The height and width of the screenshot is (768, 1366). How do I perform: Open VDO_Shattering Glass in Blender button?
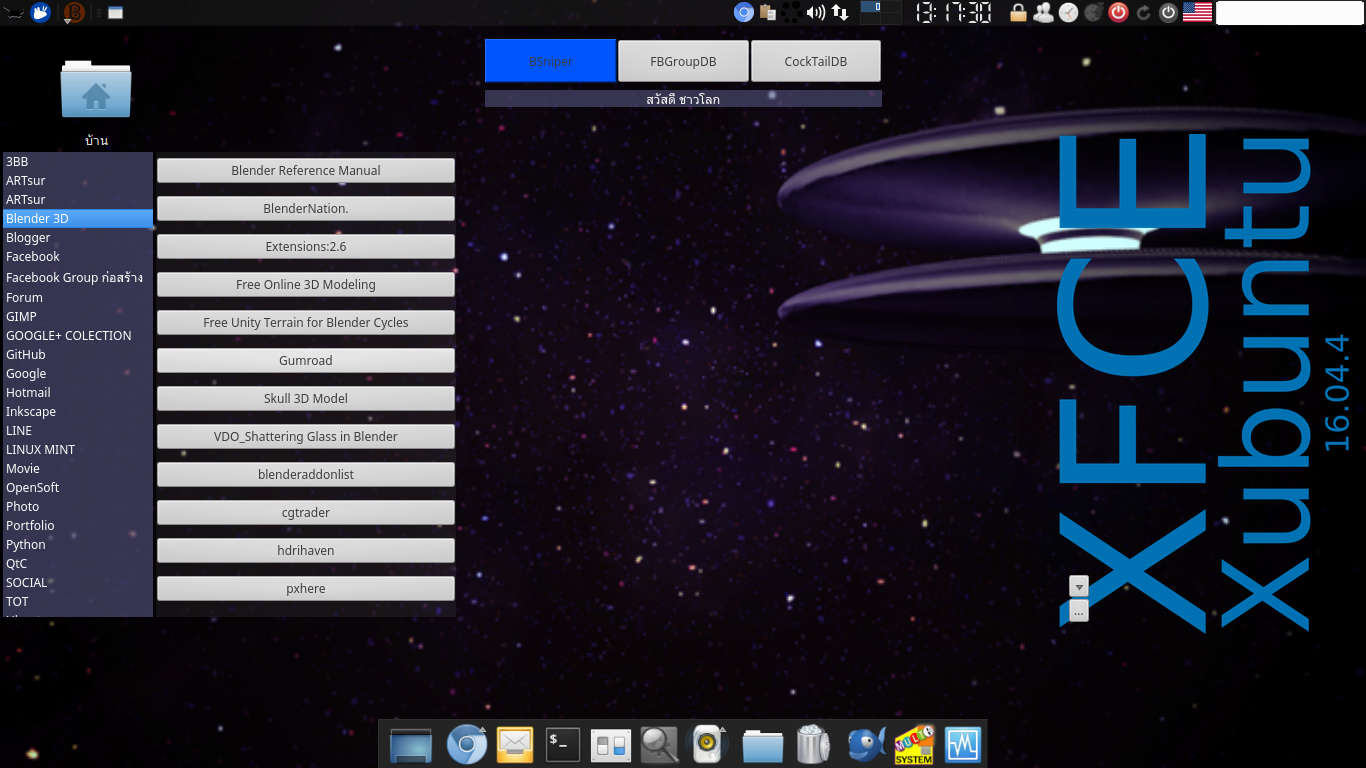pos(306,436)
